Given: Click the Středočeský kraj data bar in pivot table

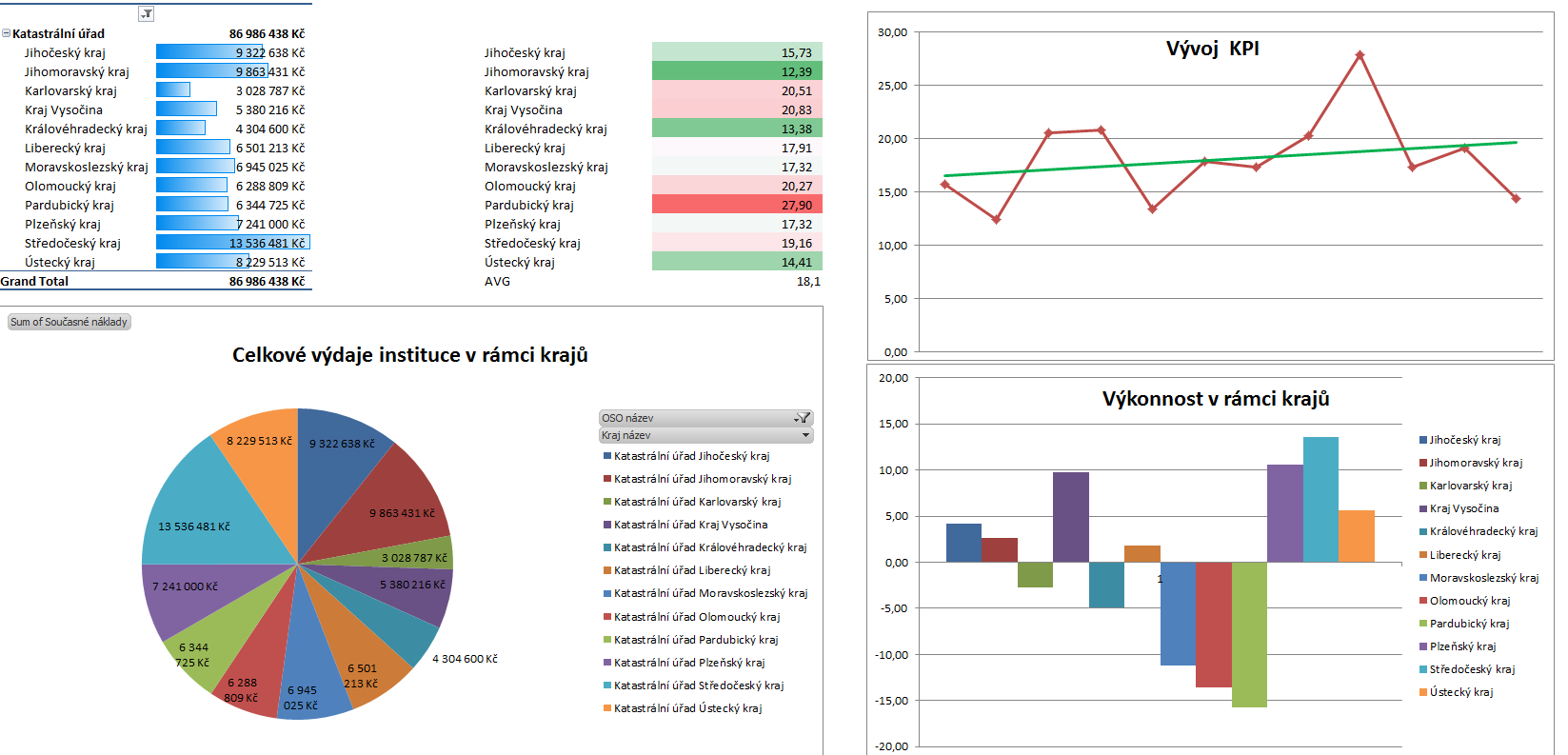Looking at the screenshot, I should [232, 243].
